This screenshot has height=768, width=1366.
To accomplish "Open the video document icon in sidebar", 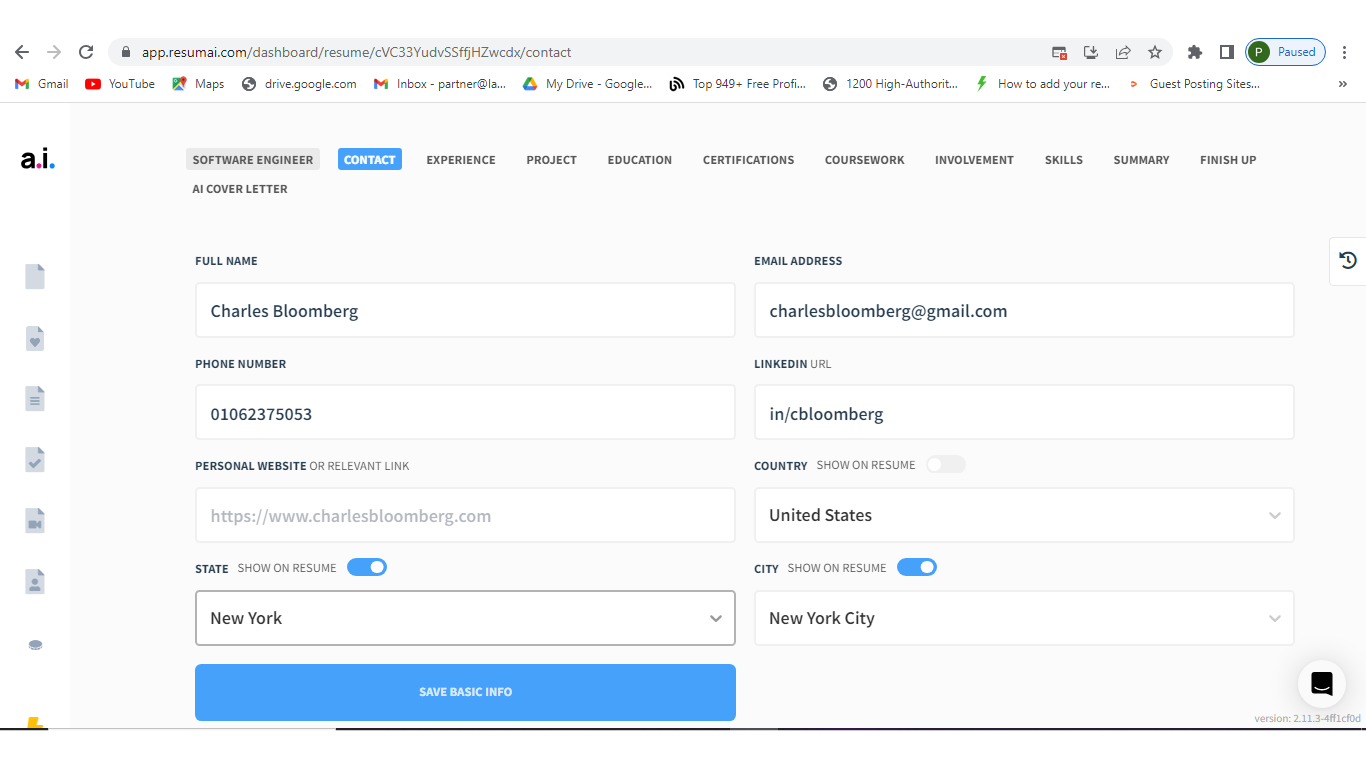I will click(x=35, y=521).
